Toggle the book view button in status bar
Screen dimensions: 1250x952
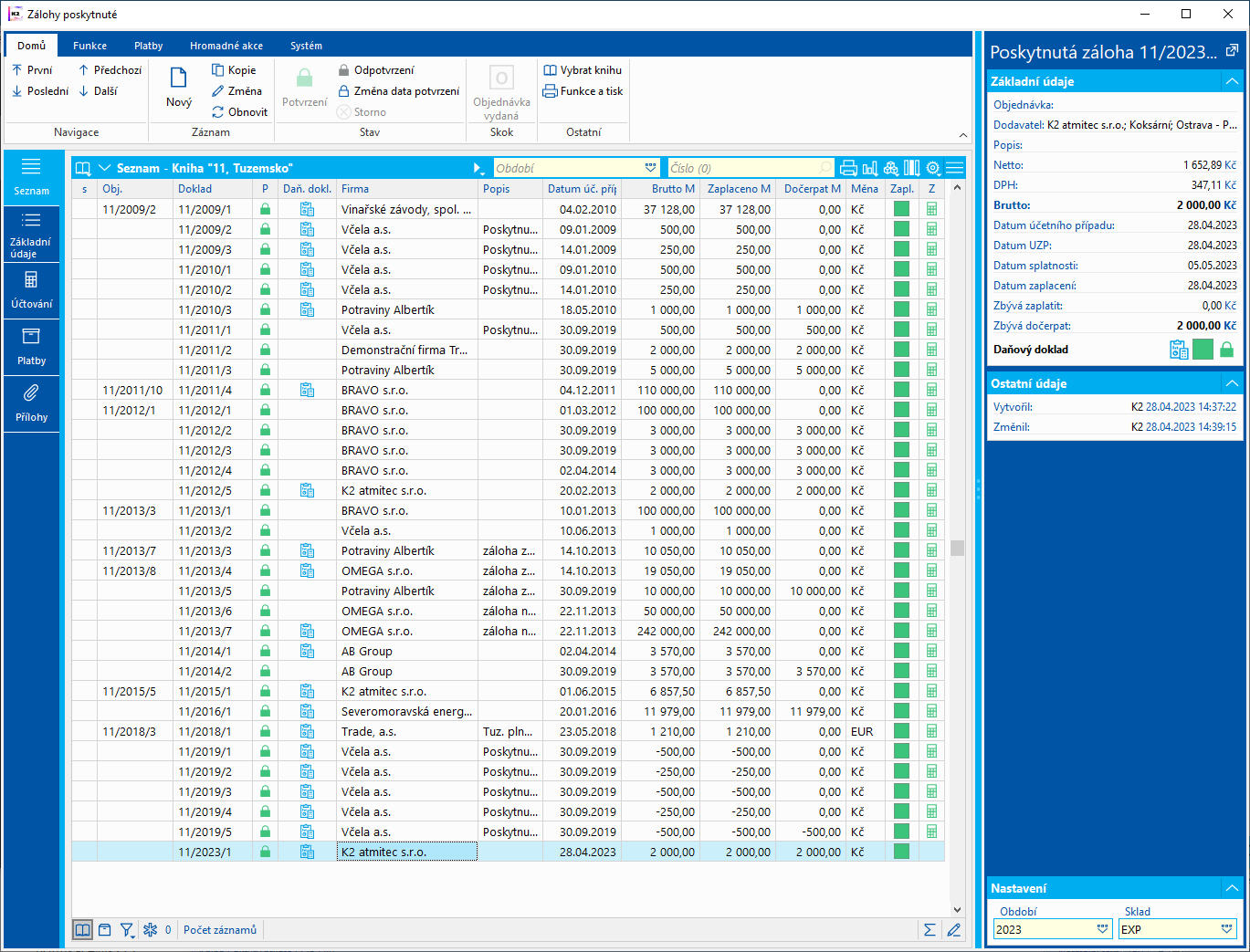pyautogui.click(x=82, y=930)
